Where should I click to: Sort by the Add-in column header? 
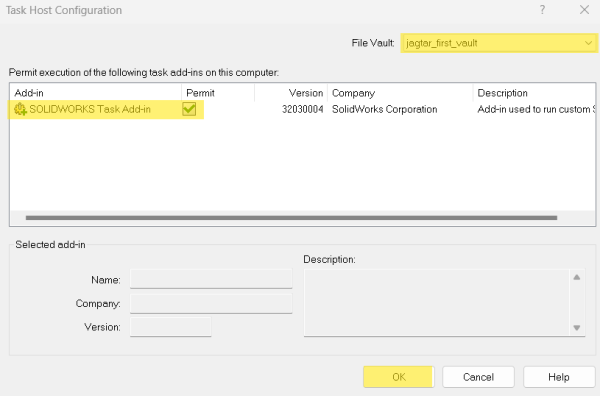point(95,93)
